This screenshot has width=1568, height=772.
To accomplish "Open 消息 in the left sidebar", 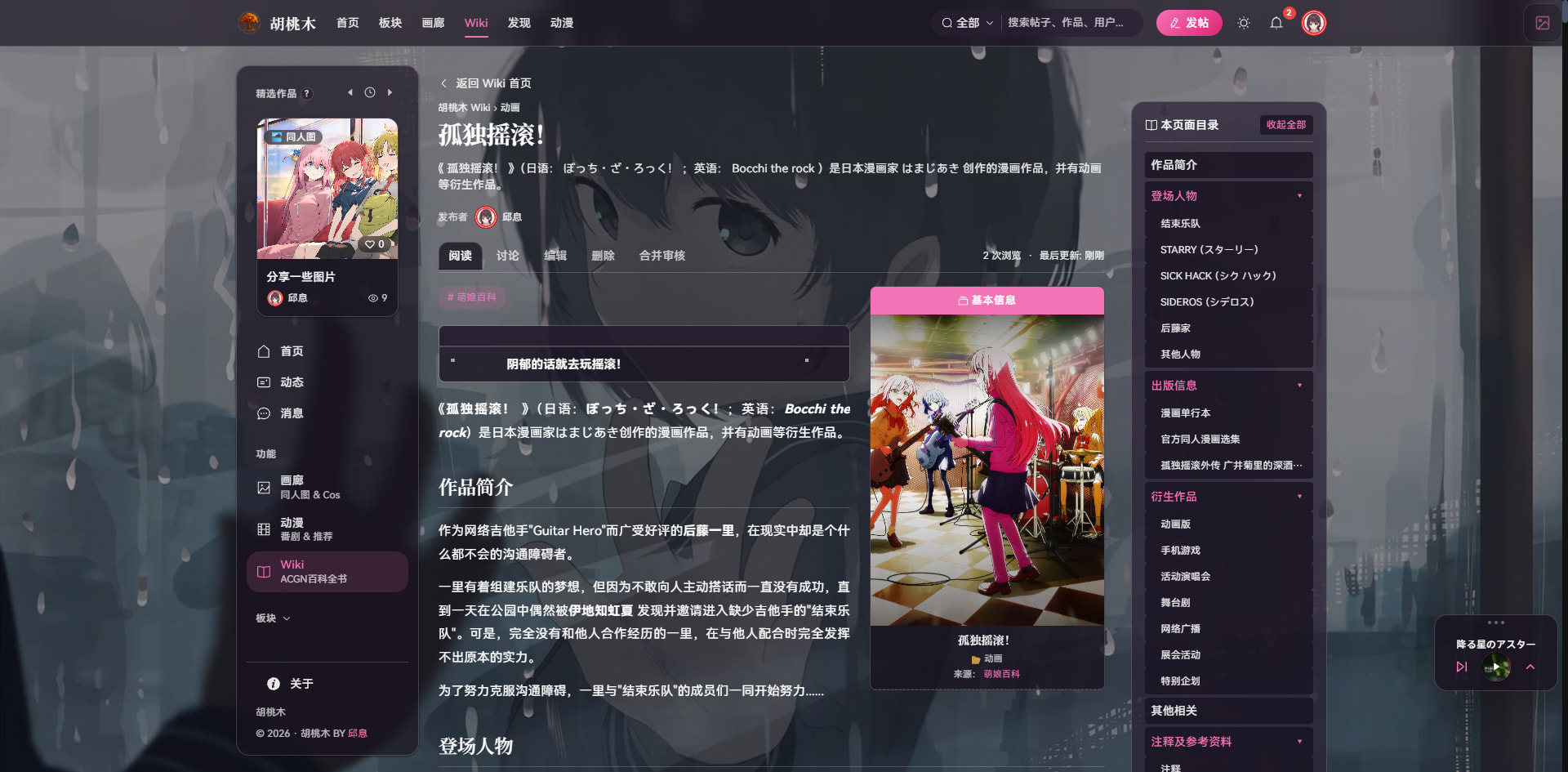I will pyautogui.click(x=327, y=413).
